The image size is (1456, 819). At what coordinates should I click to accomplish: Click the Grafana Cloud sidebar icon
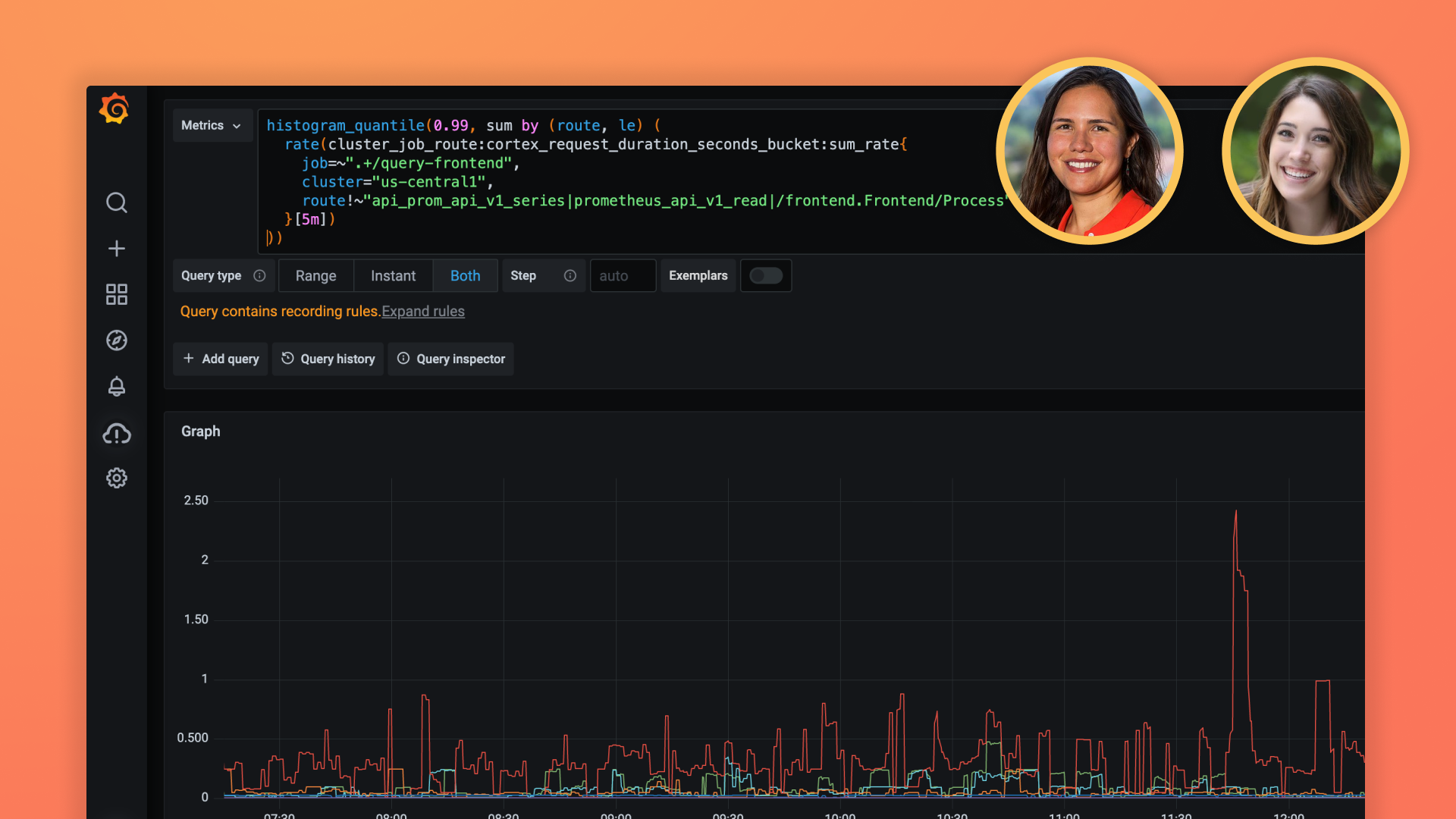pyautogui.click(x=116, y=433)
